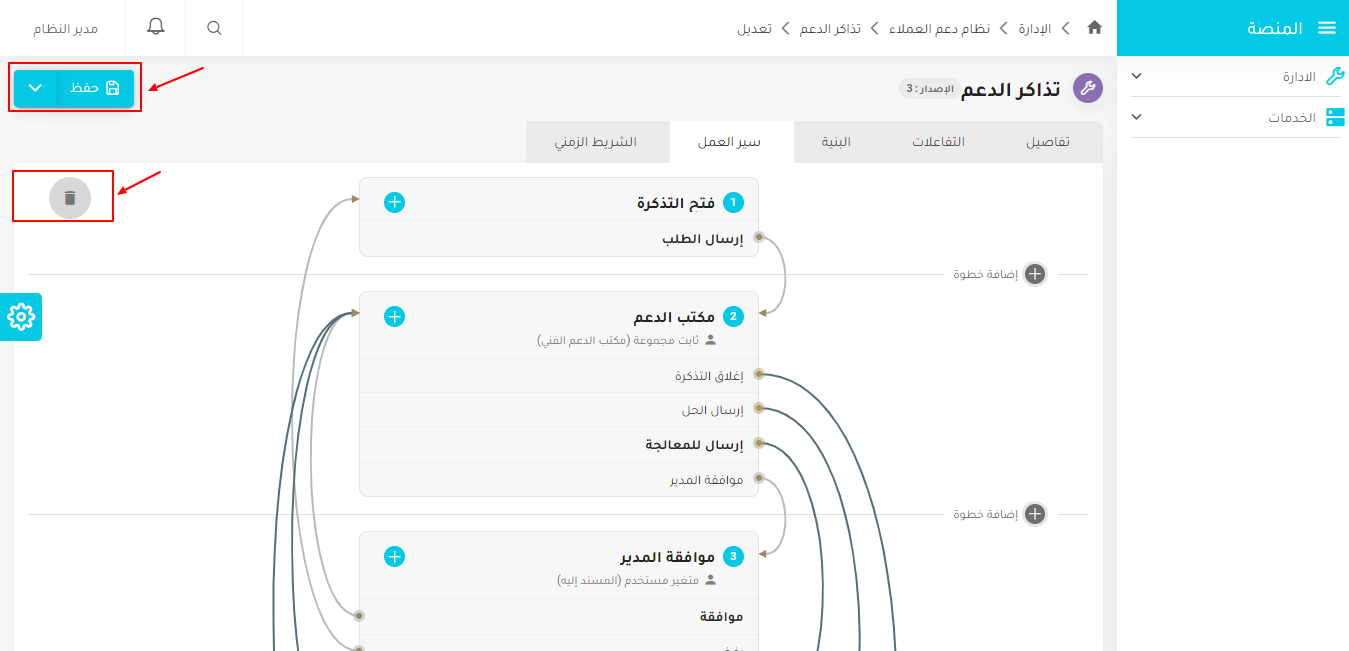This screenshot has height=651, width=1349.
Task: Click إضافة خطوة between steps 2 and 3
Action: (1034, 514)
